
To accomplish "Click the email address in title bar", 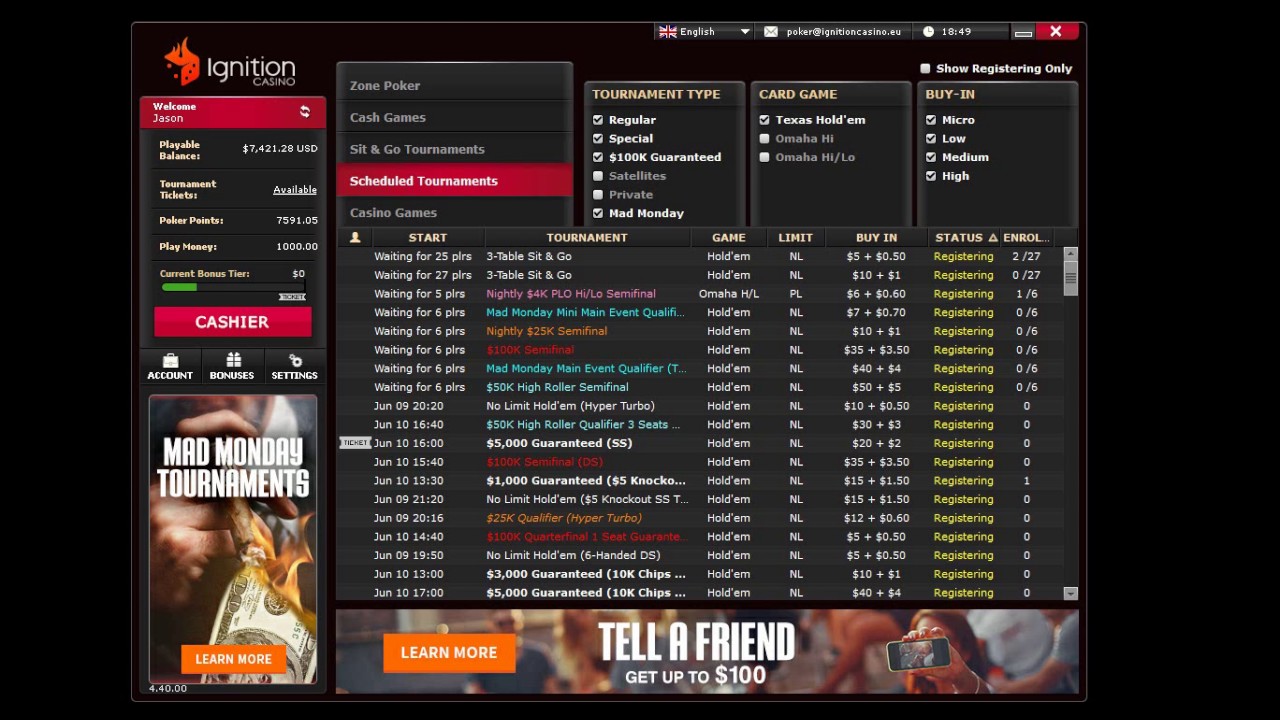I will coord(843,32).
